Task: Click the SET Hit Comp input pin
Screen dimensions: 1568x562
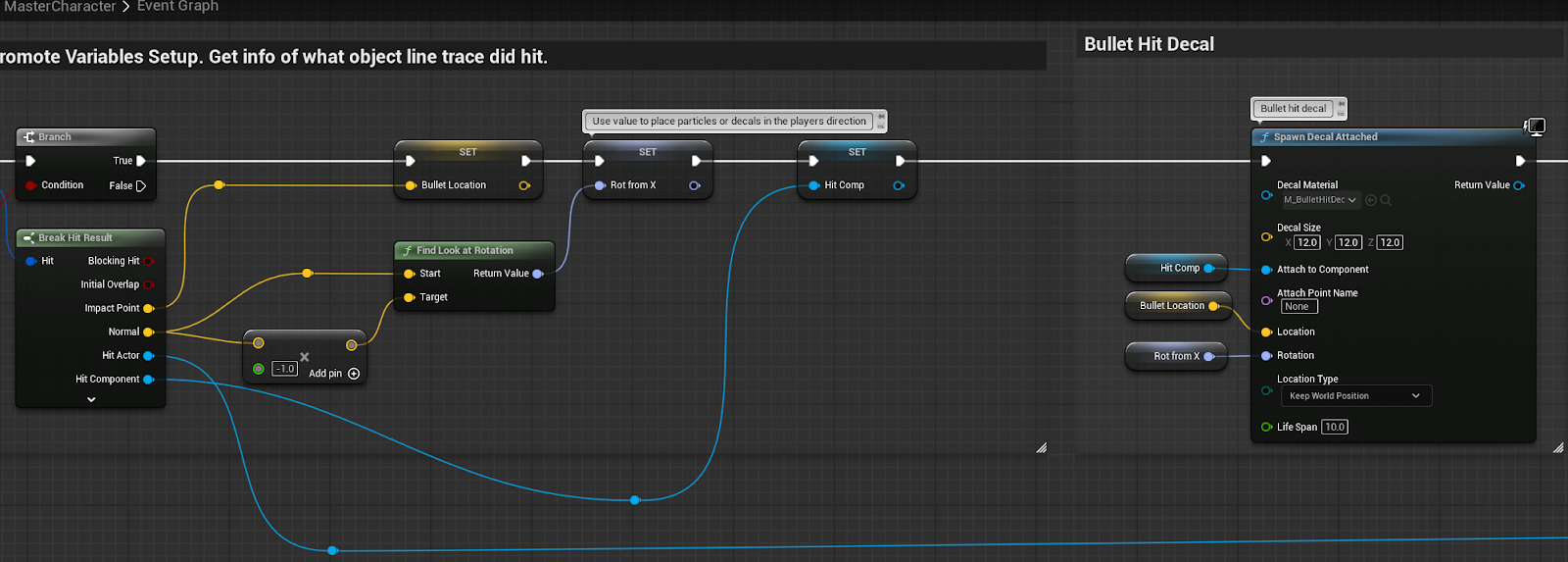Action: coord(814,185)
